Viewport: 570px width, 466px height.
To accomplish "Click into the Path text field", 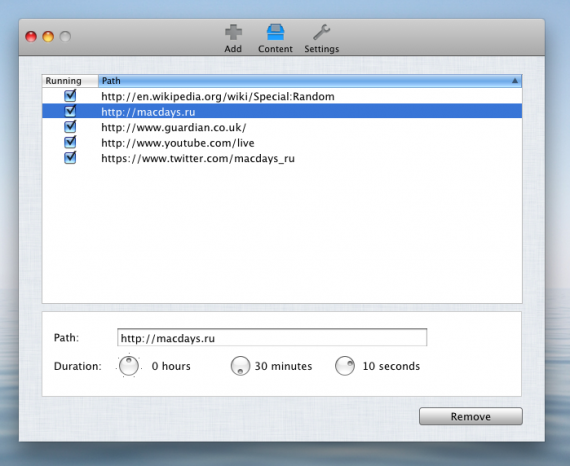I will click(272, 338).
